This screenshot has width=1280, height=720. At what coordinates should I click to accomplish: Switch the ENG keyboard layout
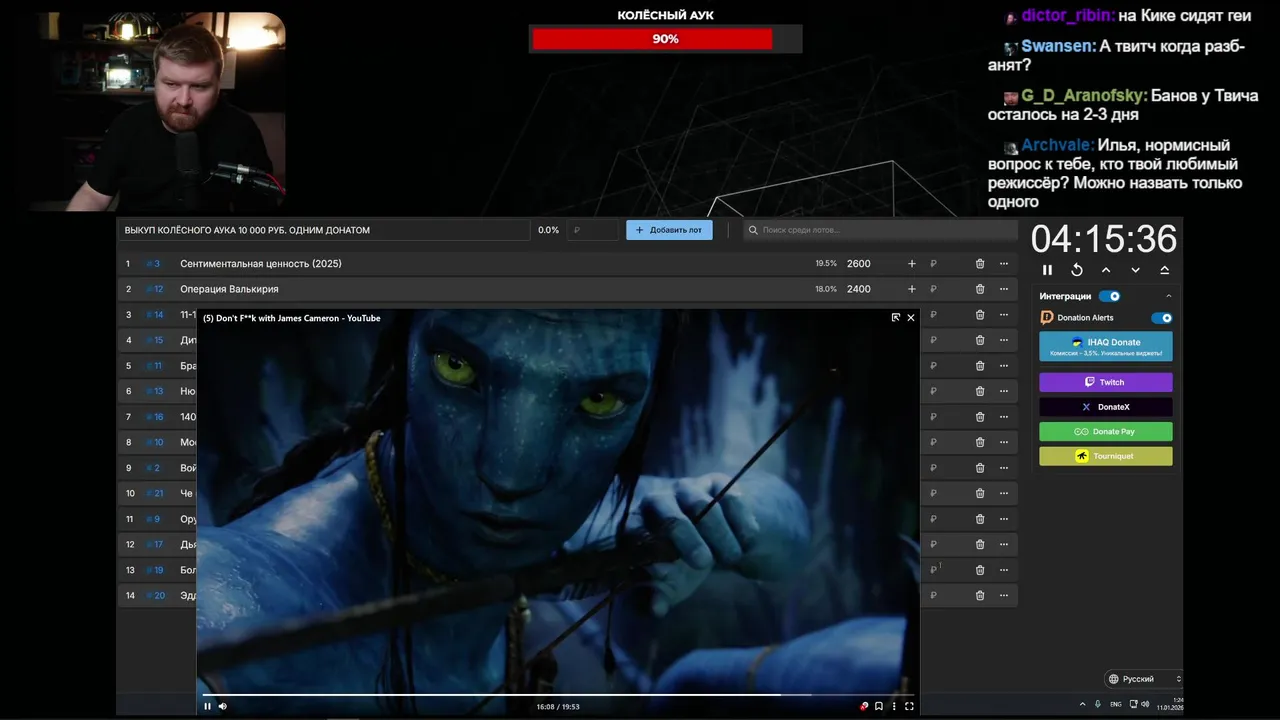tap(1116, 704)
